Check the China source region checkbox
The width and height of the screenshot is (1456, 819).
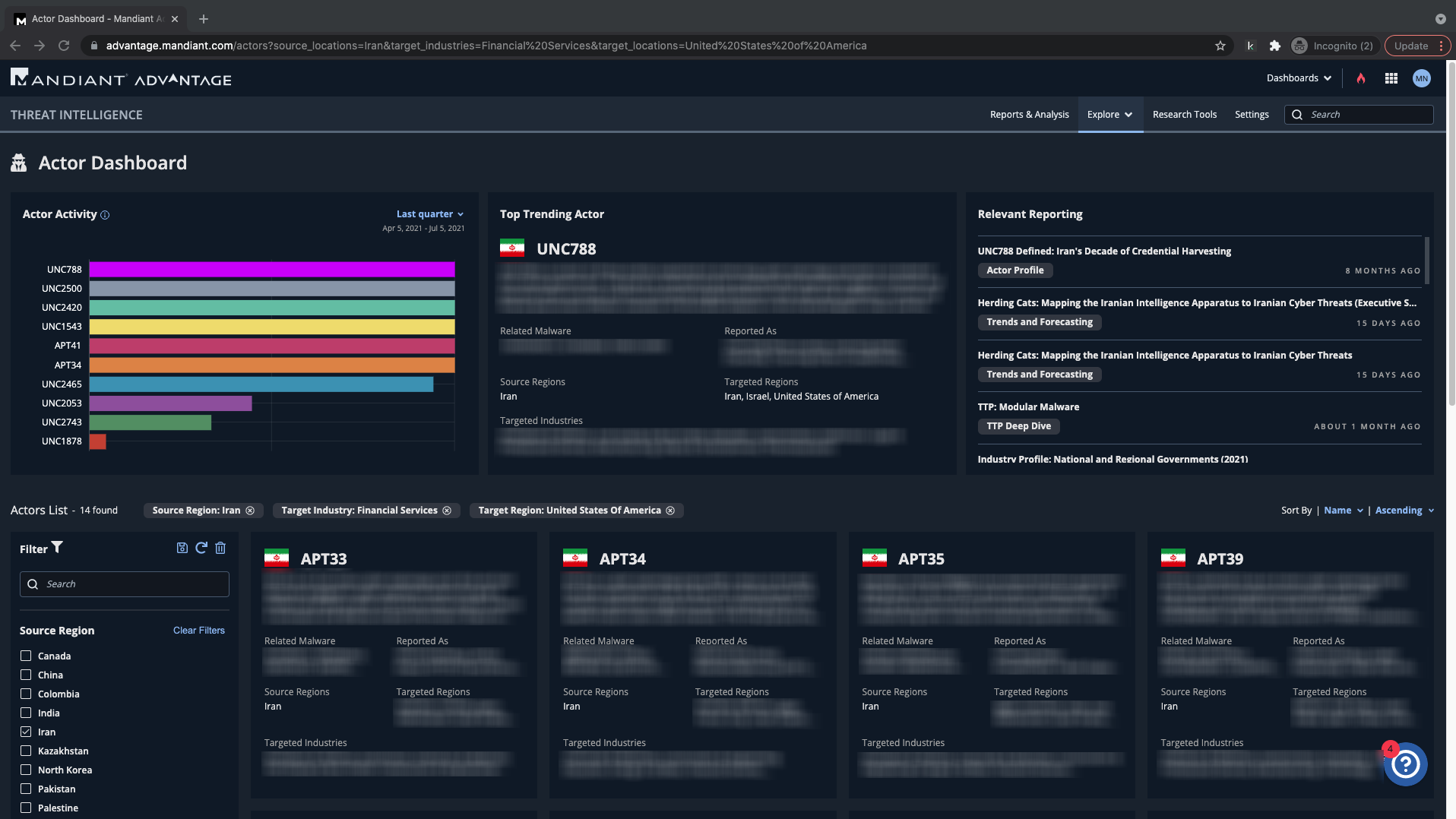coord(26,675)
